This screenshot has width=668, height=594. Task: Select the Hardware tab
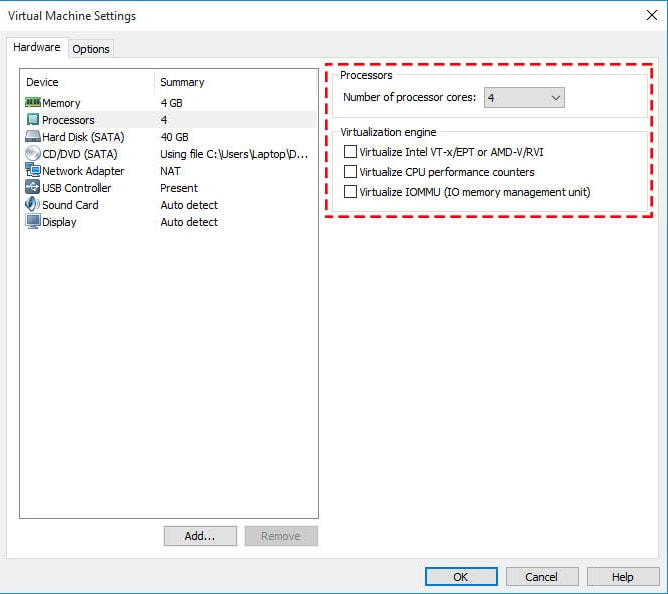pyautogui.click(x=37, y=48)
